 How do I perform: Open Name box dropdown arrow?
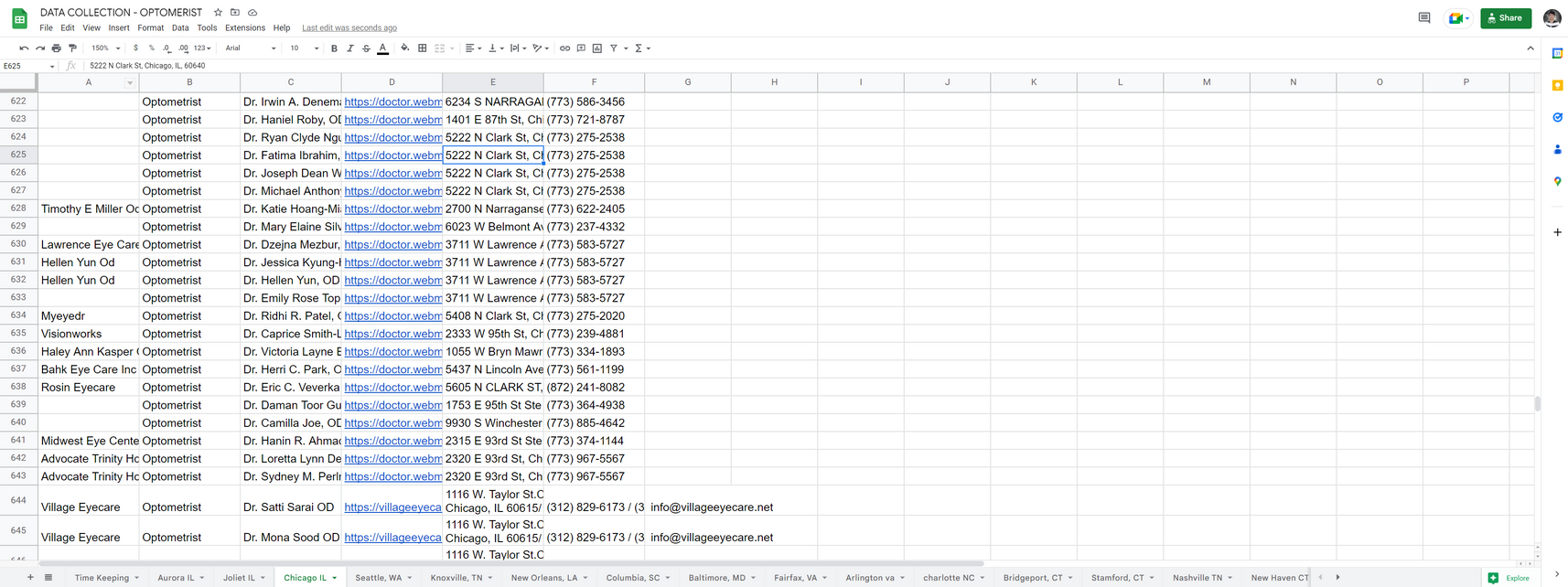(52, 66)
